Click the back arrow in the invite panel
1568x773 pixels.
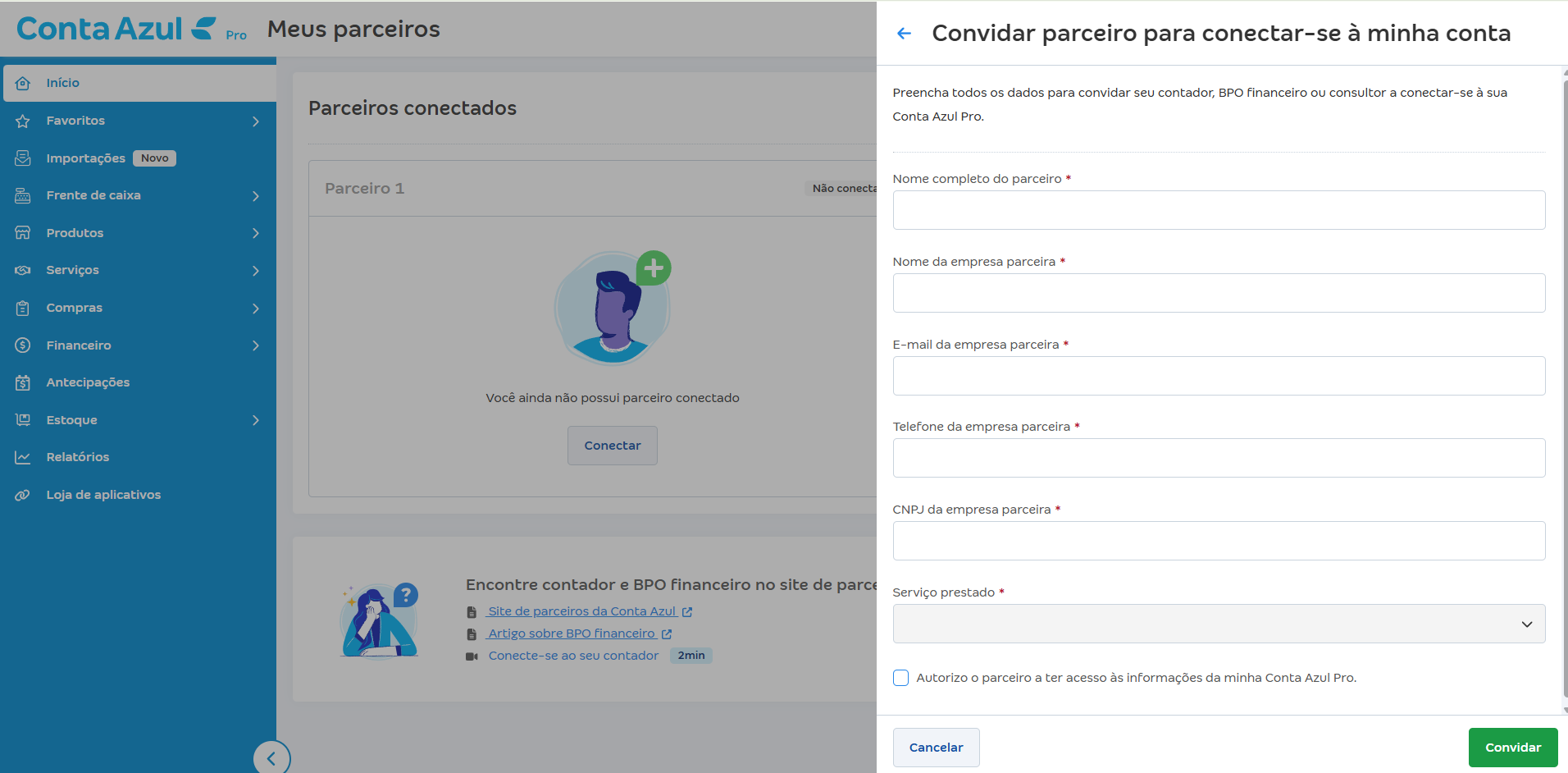coord(904,34)
